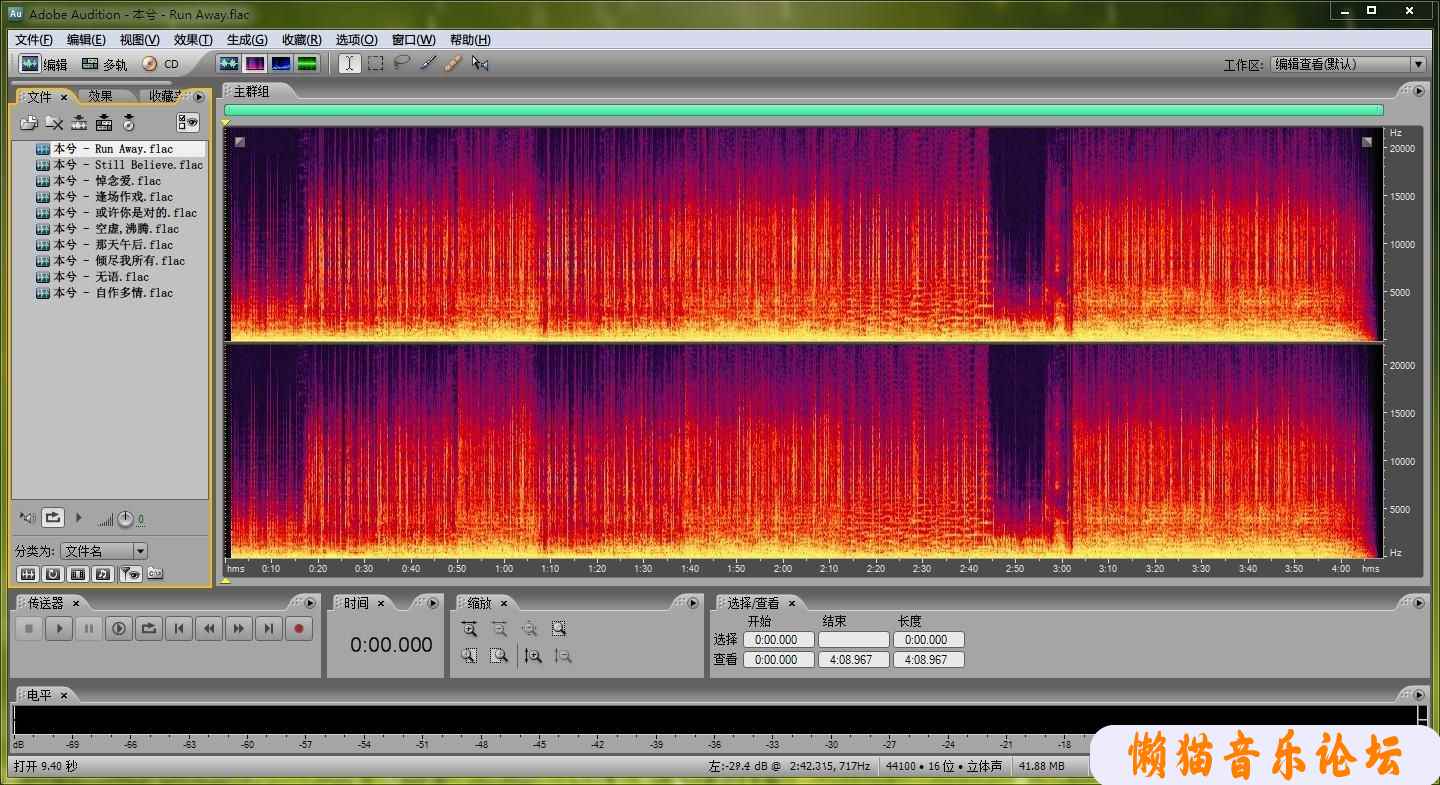Open the Files panel group menu arrow
1440x785 pixels.
pyautogui.click(x=199, y=97)
